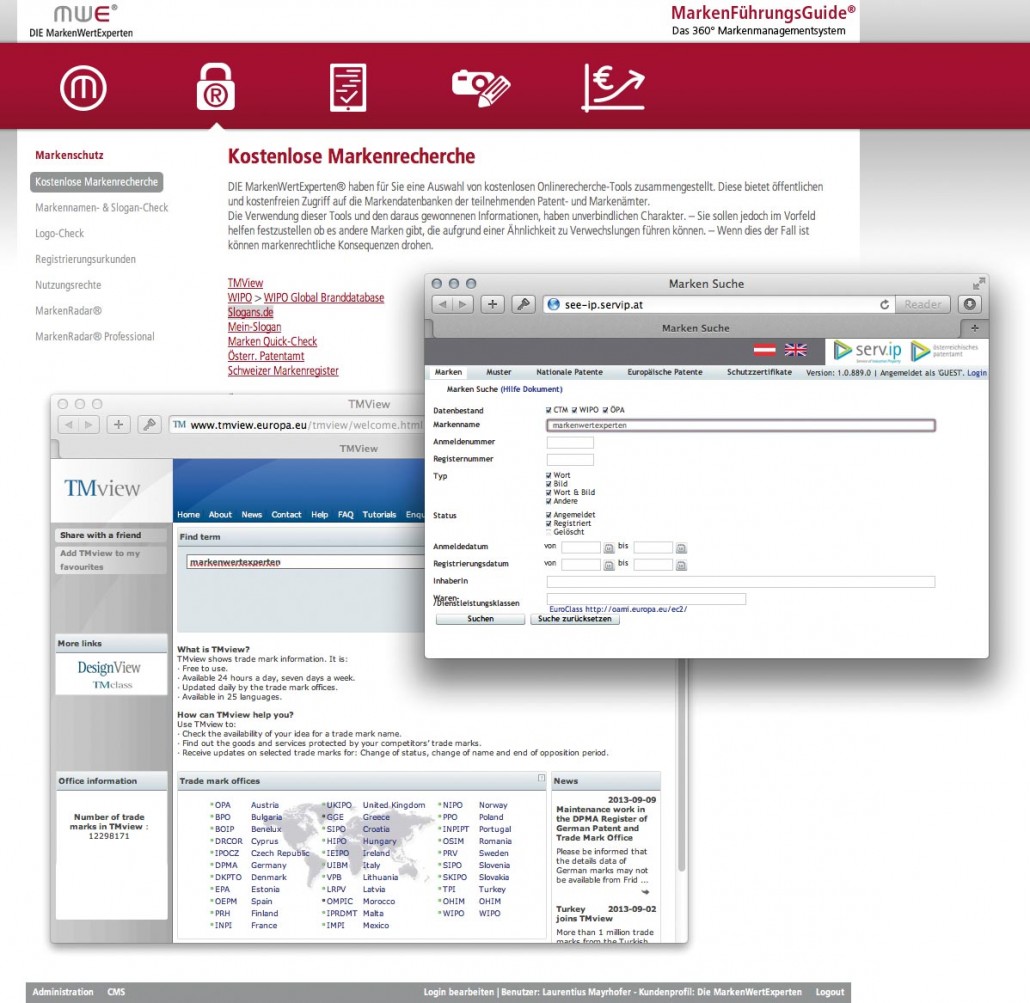Click the key icon in Marken Suche toolbar

click(x=524, y=304)
